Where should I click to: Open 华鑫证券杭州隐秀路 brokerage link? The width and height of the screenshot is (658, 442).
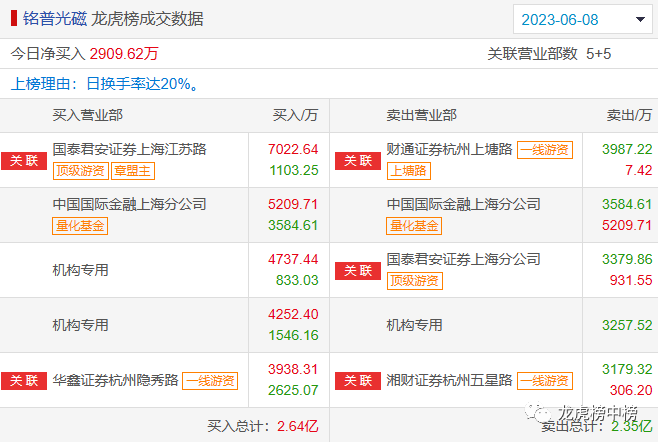point(115,380)
